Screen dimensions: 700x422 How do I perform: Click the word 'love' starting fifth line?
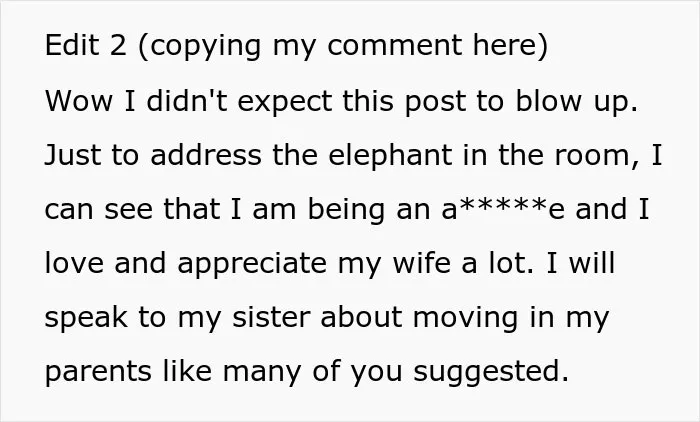(x=74, y=263)
